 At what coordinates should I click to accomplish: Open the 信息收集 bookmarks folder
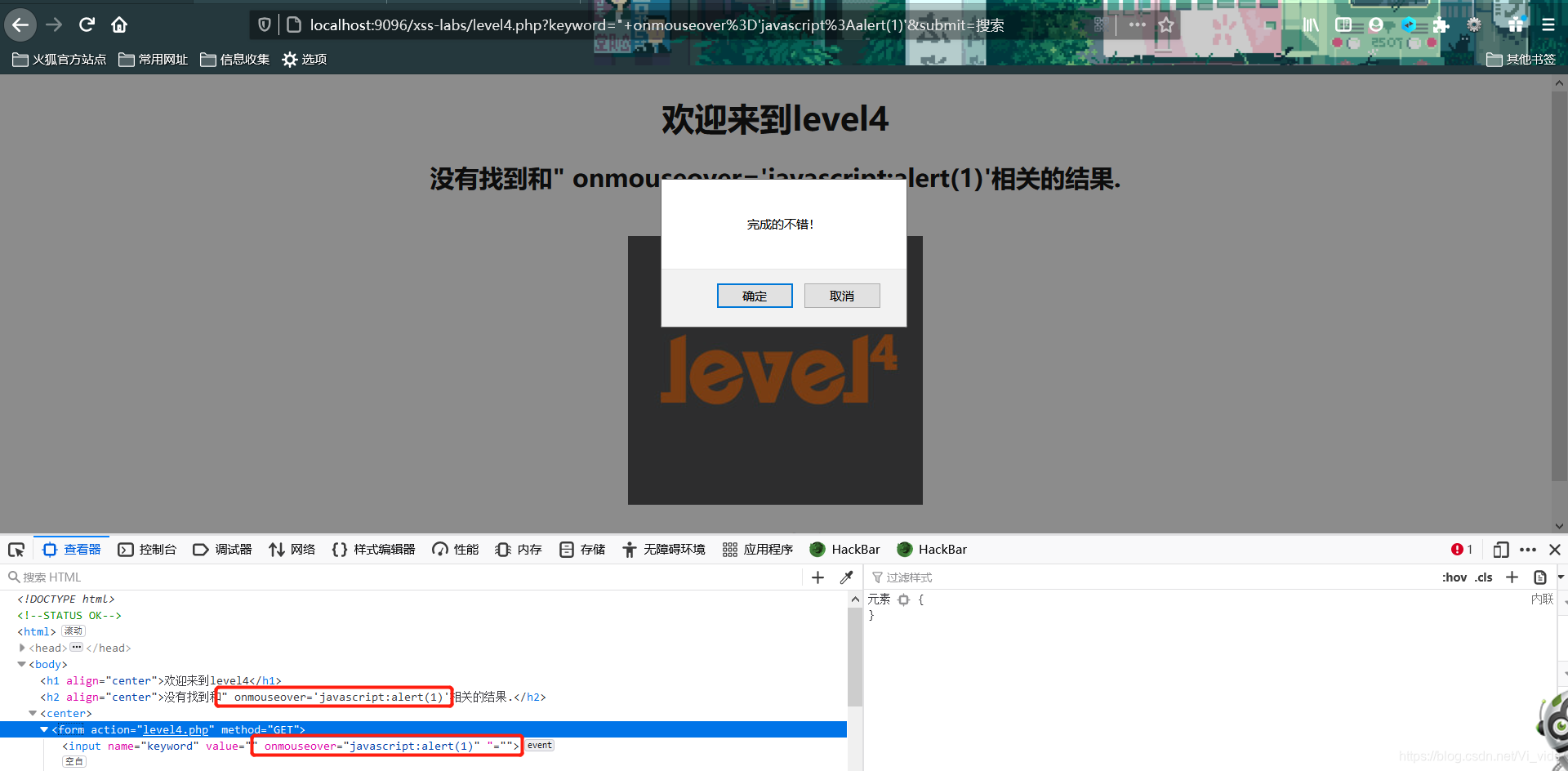point(235,59)
